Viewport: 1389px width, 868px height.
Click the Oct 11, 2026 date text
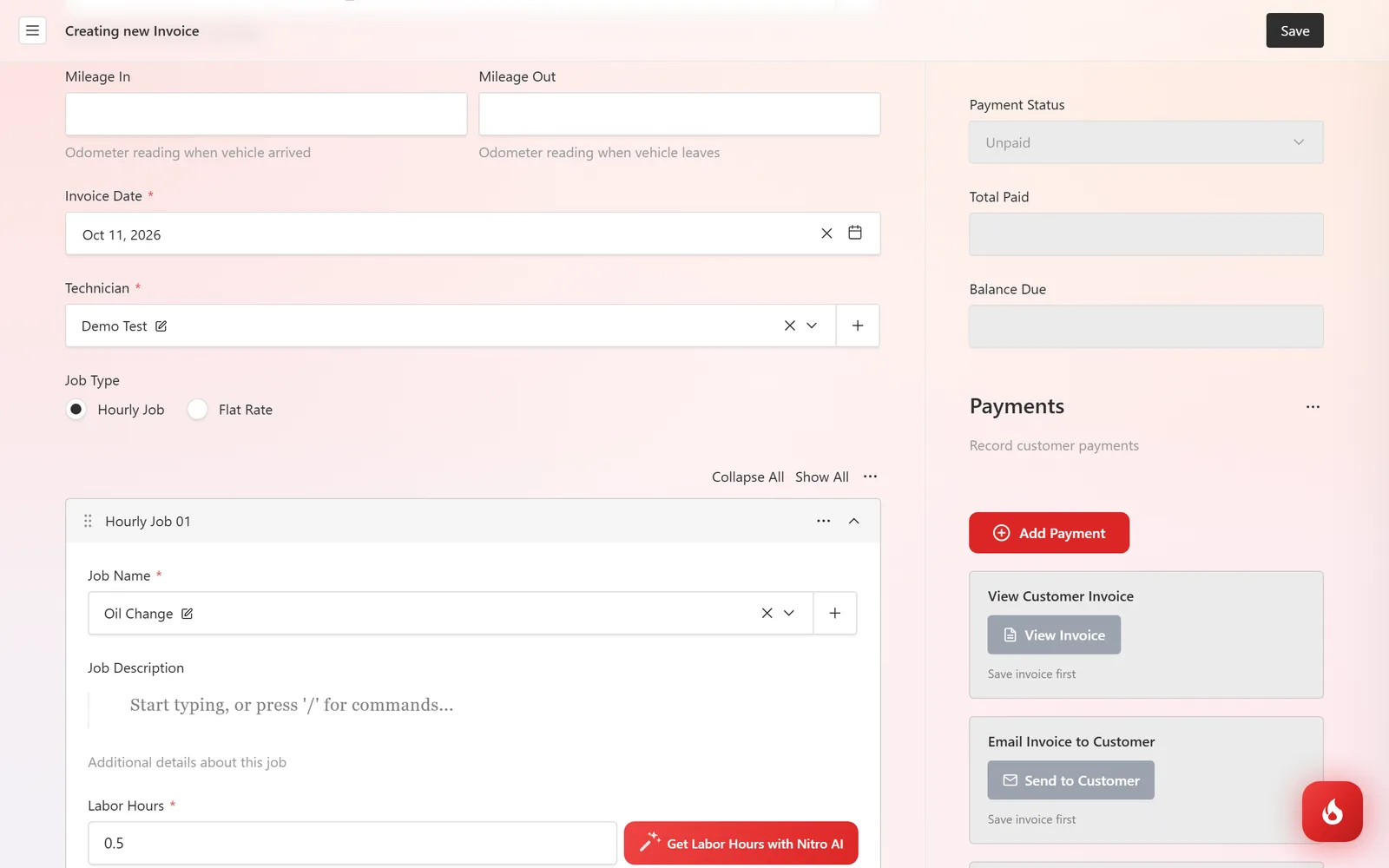pyautogui.click(x=122, y=234)
